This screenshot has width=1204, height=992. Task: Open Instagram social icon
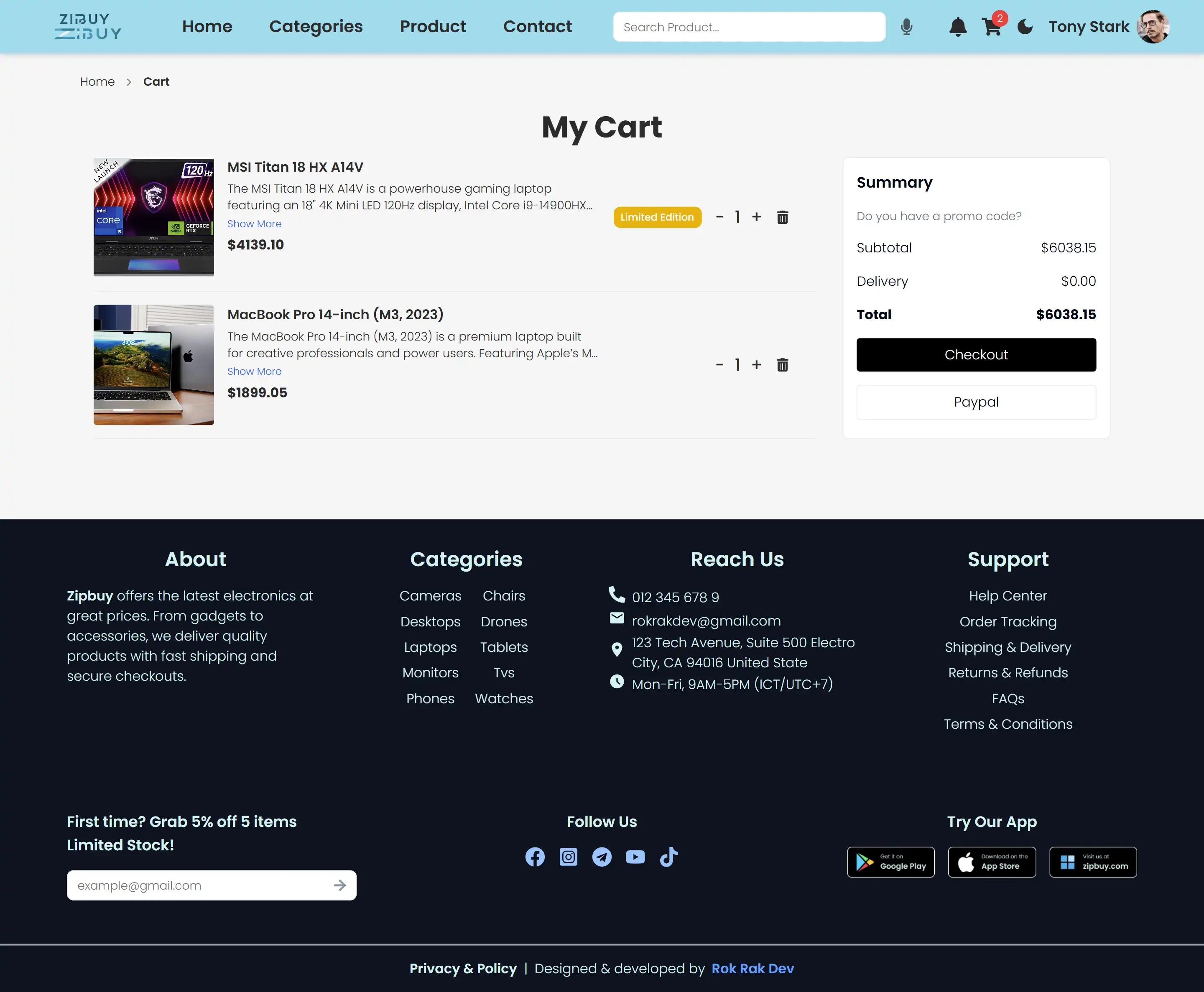568,857
